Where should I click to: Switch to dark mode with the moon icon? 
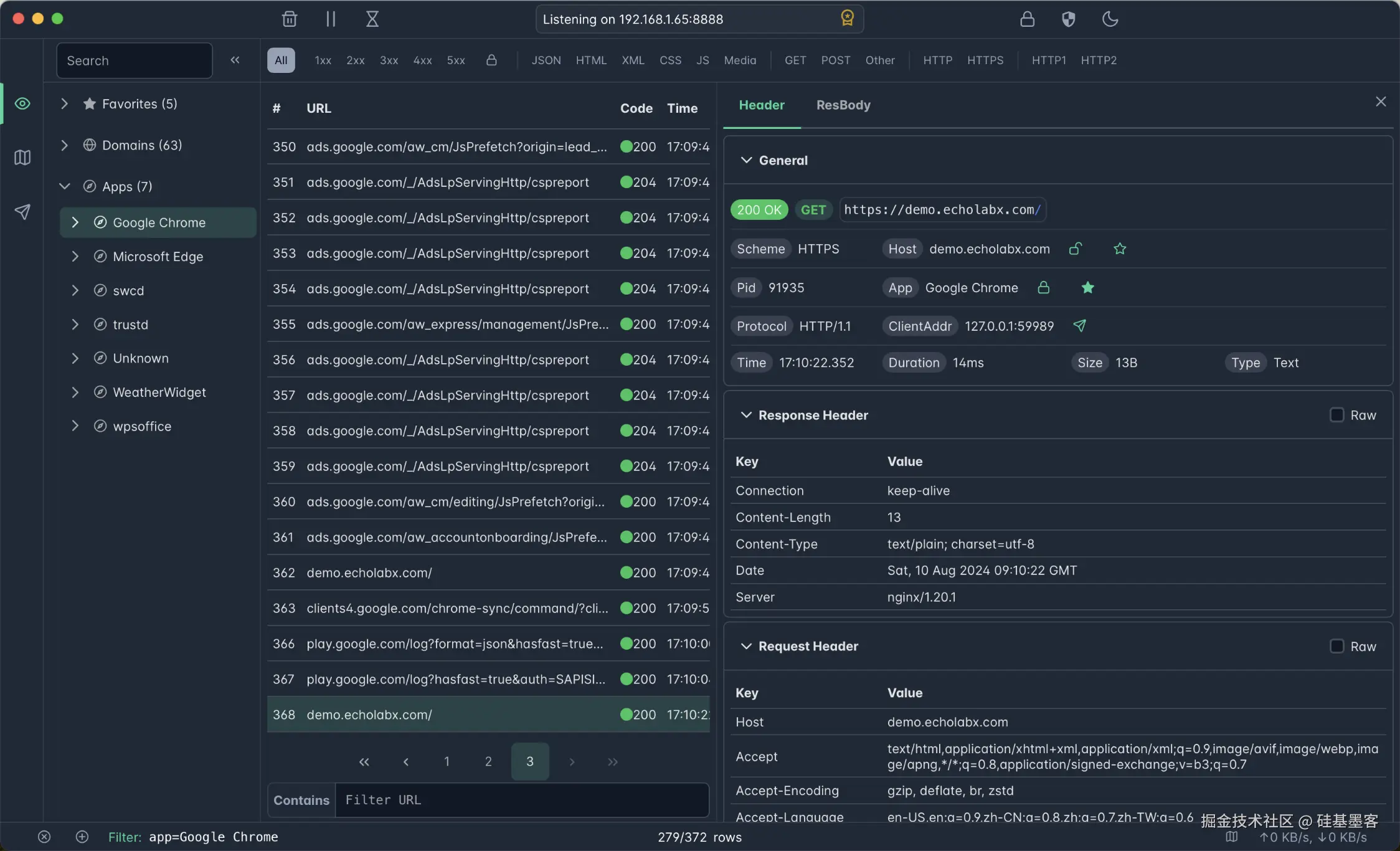[1110, 19]
